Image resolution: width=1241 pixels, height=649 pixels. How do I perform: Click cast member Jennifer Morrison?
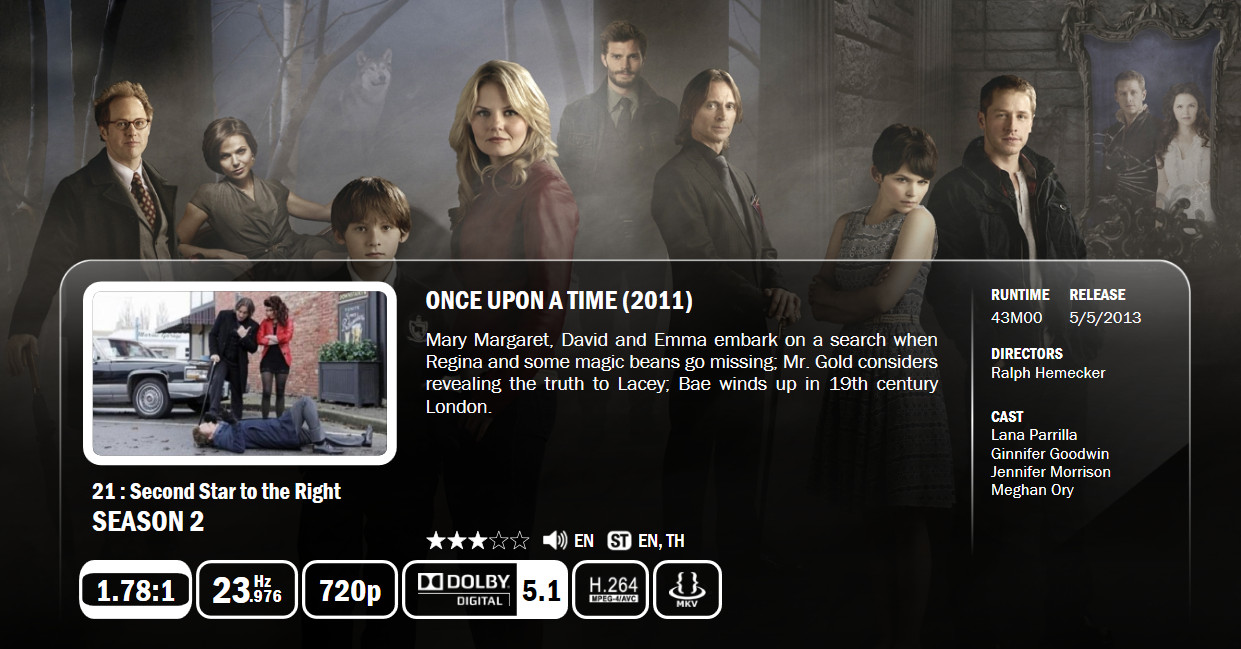click(1051, 472)
